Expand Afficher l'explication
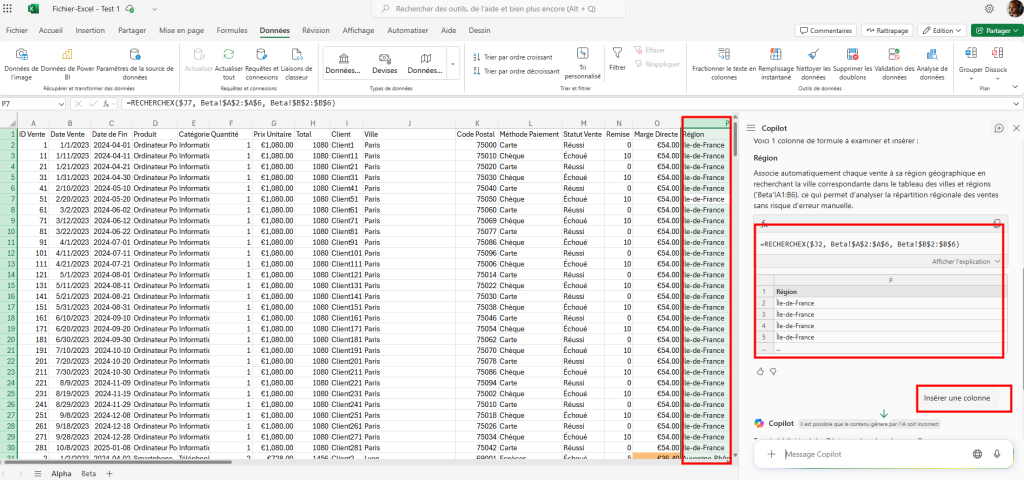The width and height of the screenshot is (1024, 480). pos(966,261)
